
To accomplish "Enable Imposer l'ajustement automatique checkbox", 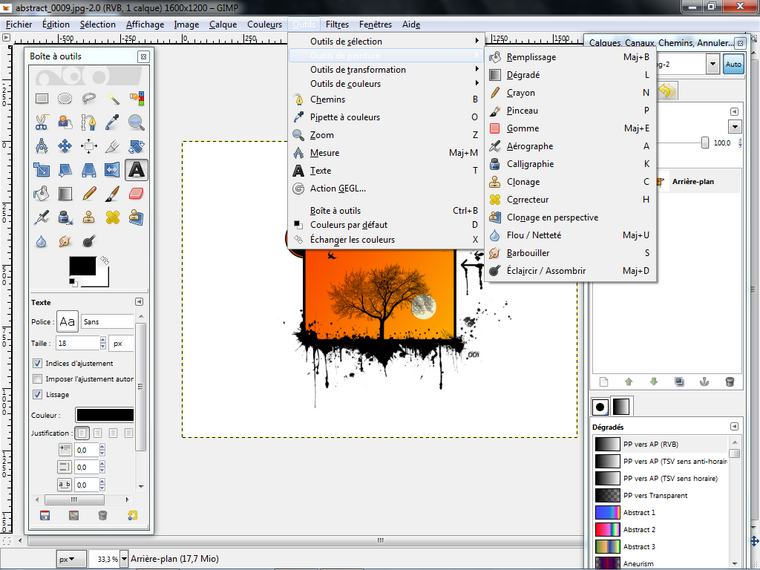I will point(37,379).
